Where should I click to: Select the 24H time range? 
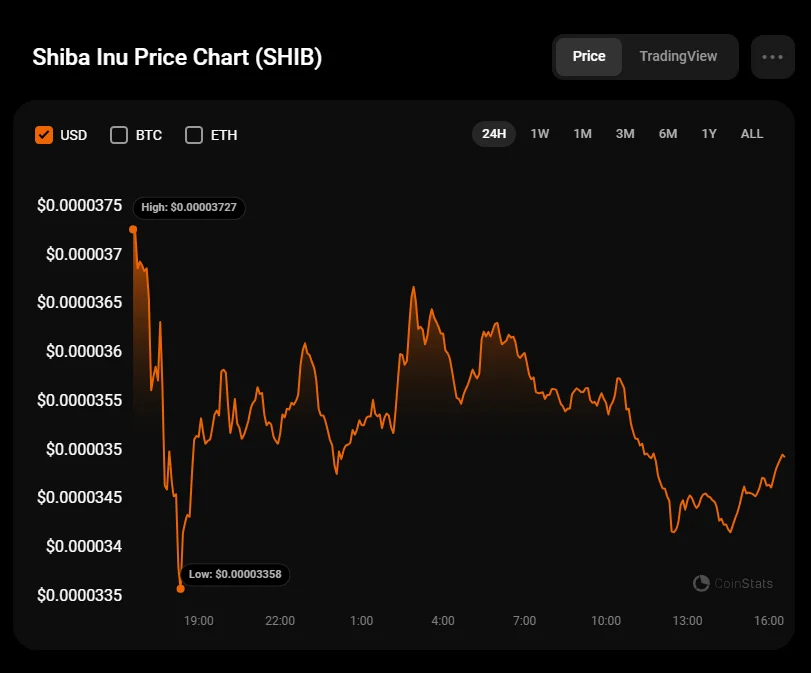pyautogui.click(x=494, y=134)
